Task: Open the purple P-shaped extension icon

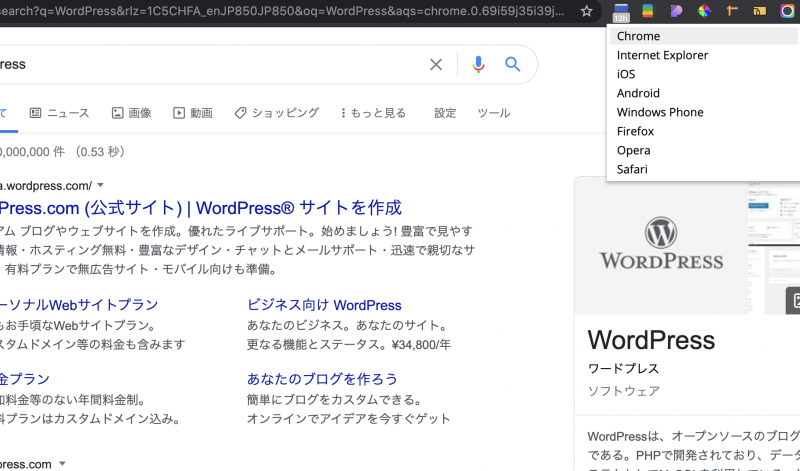Action: [676, 11]
